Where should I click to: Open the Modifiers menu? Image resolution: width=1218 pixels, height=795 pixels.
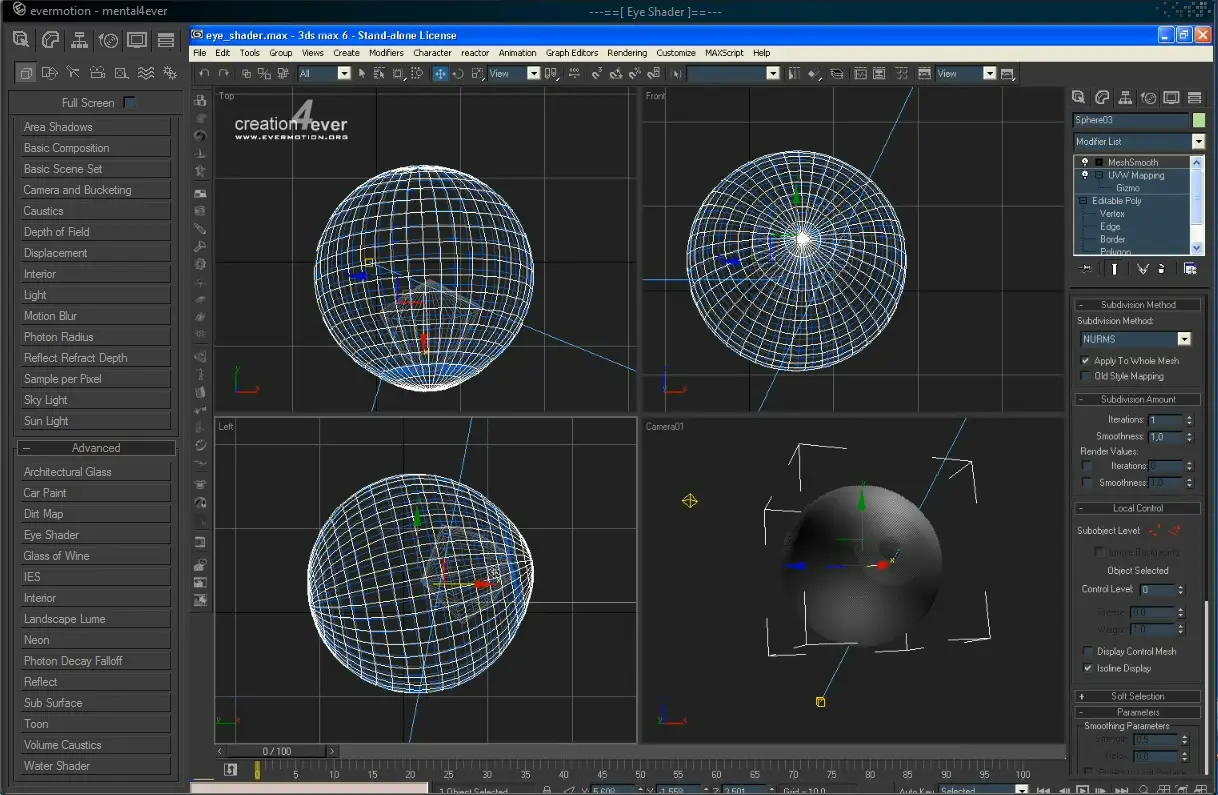point(386,52)
